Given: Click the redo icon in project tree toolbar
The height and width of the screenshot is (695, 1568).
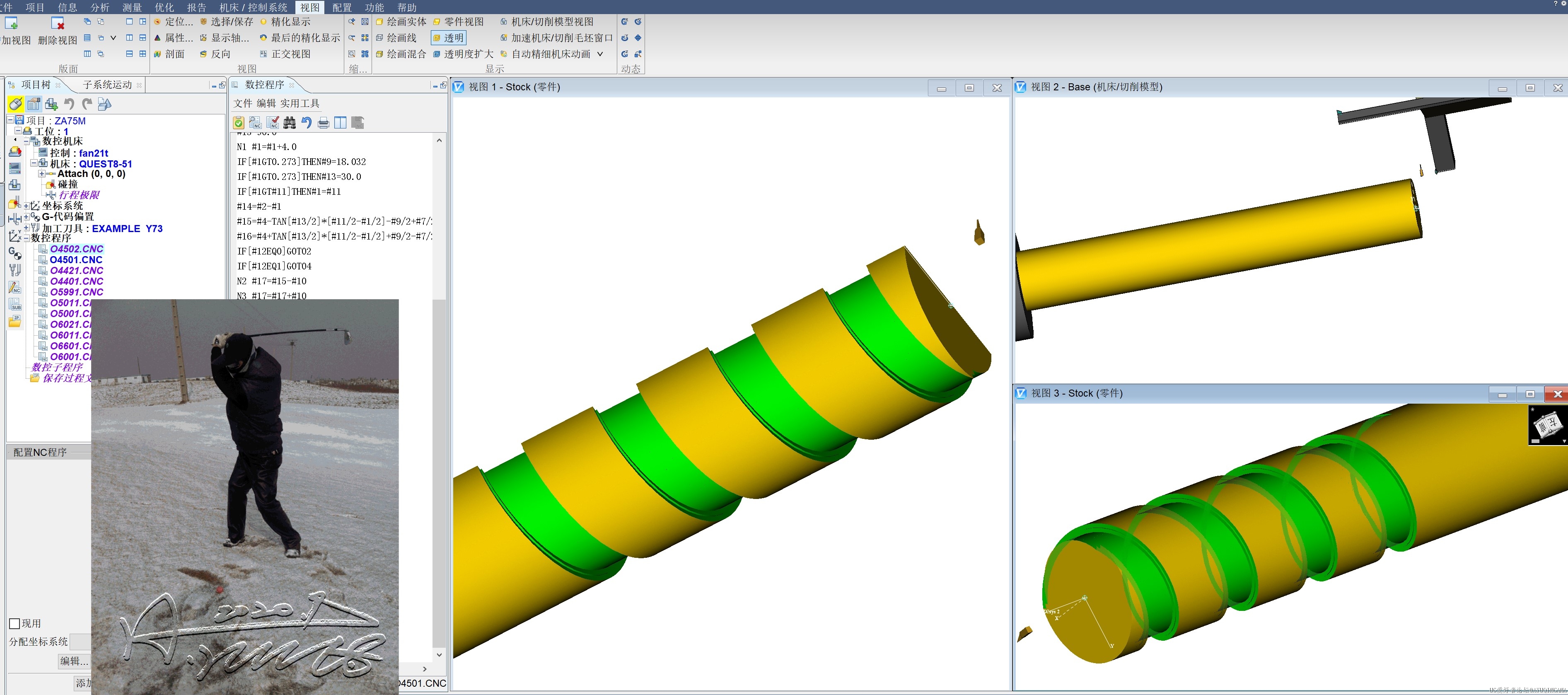Looking at the screenshot, I should (x=87, y=104).
